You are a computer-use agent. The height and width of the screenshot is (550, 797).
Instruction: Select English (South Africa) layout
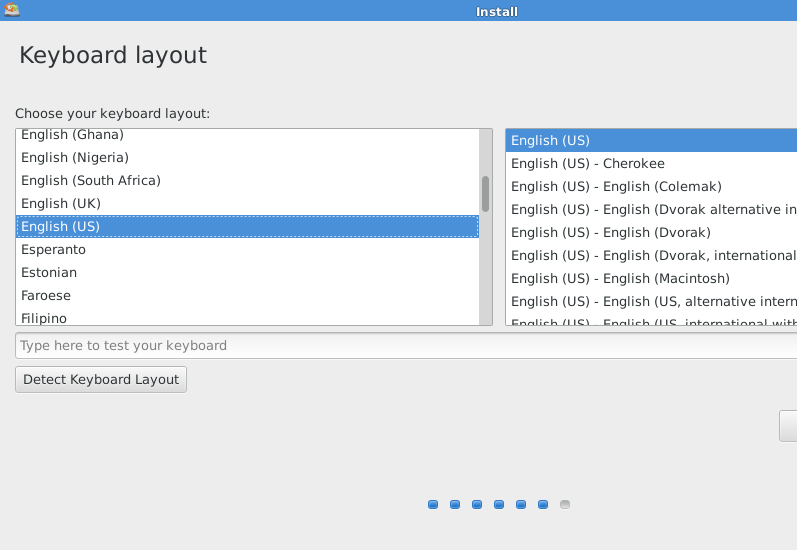pyautogui.click(x=91, y=180)
